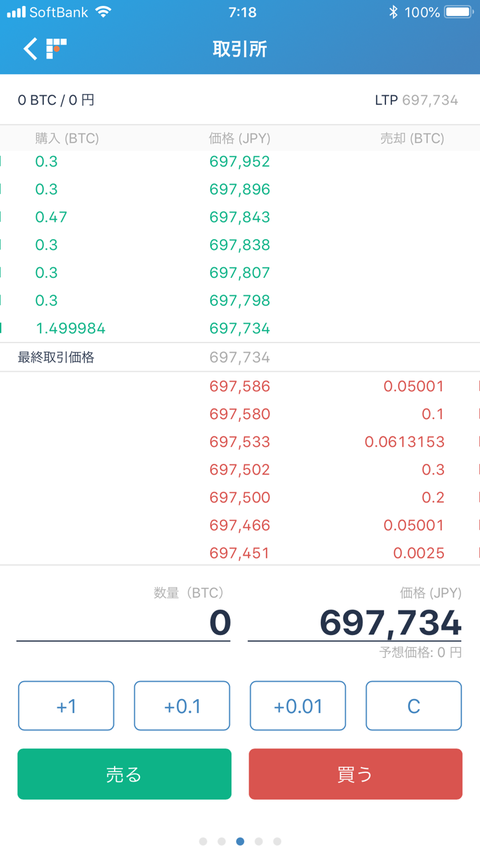The image size is (480, 853).
Task: Tap the back arrow in header
Action: tap(30, 49)
